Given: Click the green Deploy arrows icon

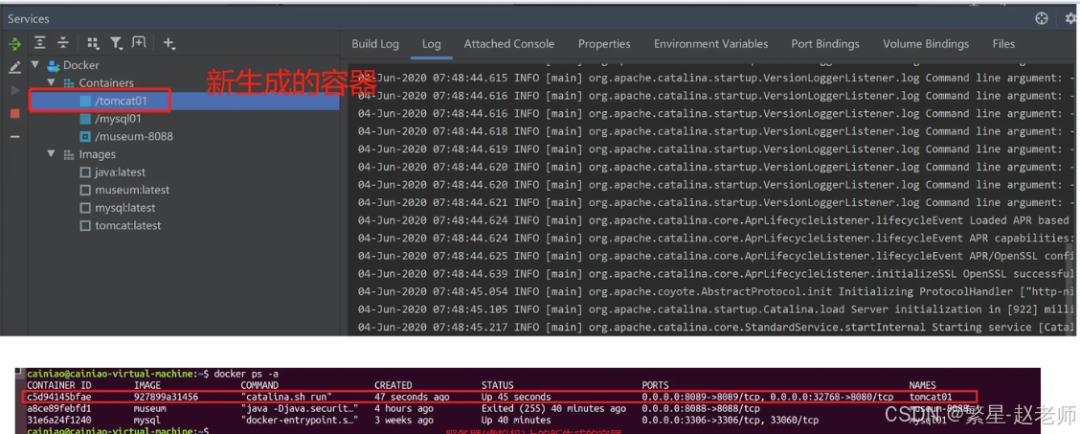Looking at the screenshot, I should coord(14,44).
